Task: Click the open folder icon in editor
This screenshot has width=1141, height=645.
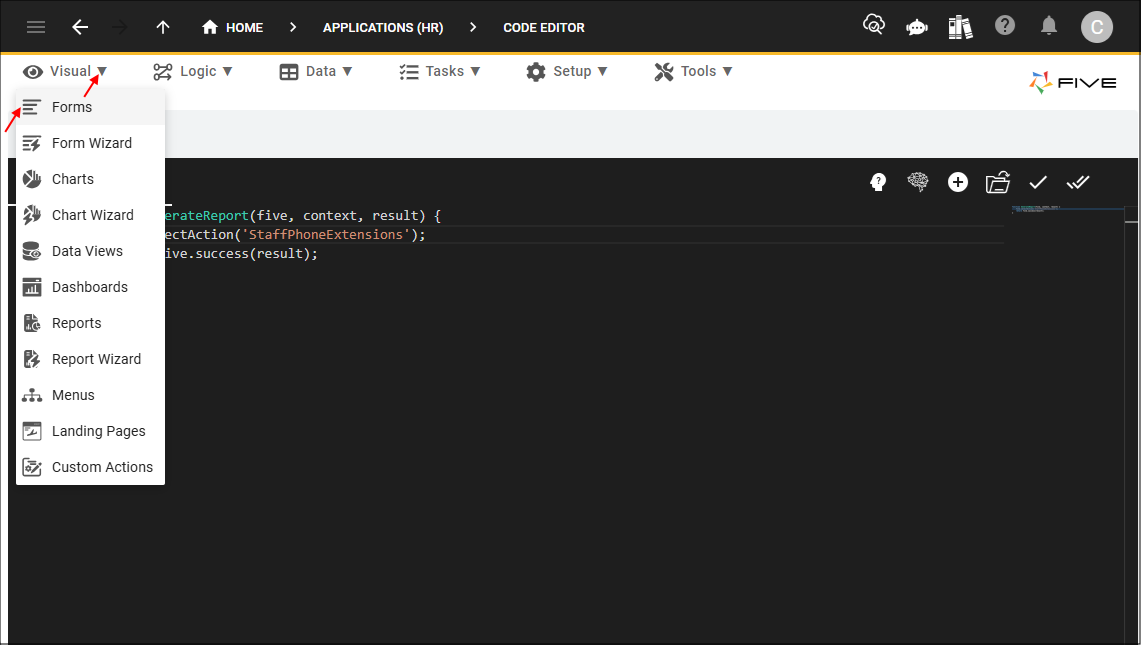Action: click(997, 182)
